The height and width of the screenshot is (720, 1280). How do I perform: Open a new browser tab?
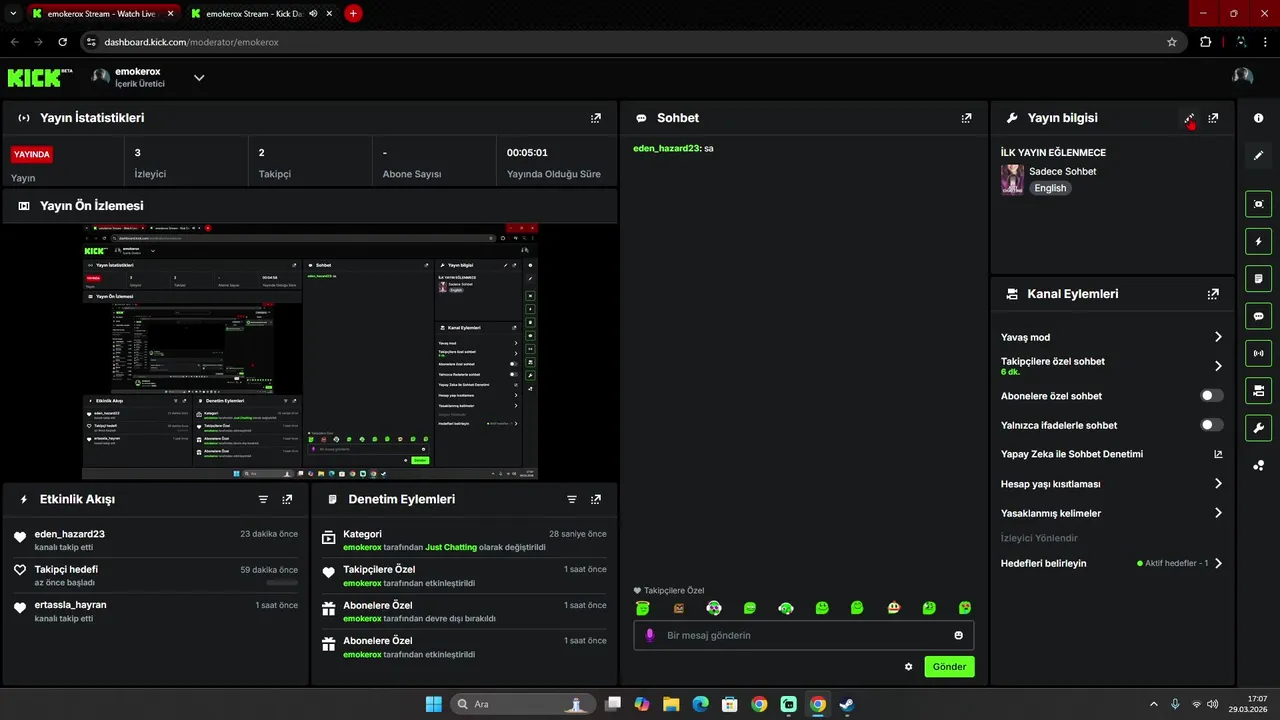click(353, 14)
